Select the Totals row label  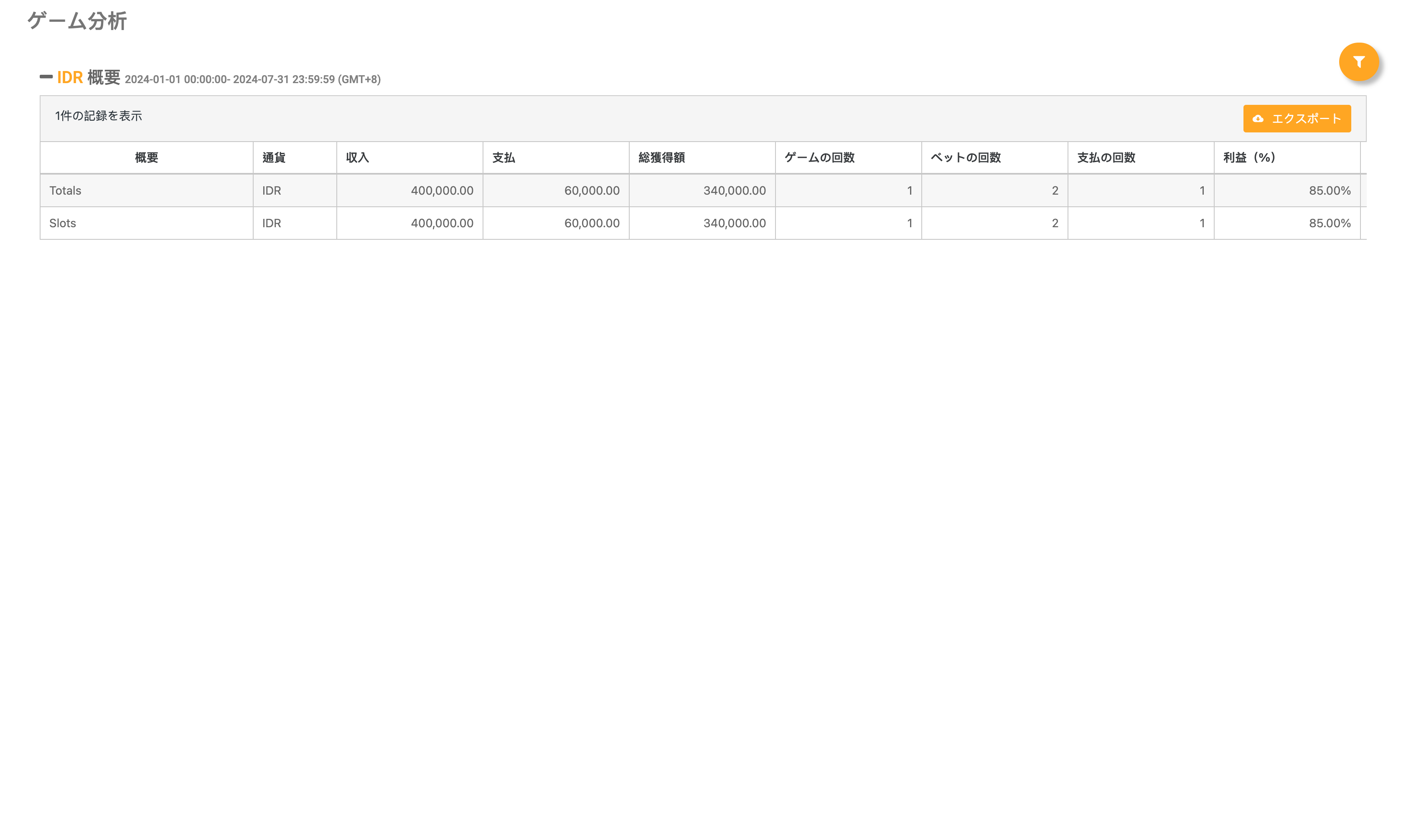point(65,190)
